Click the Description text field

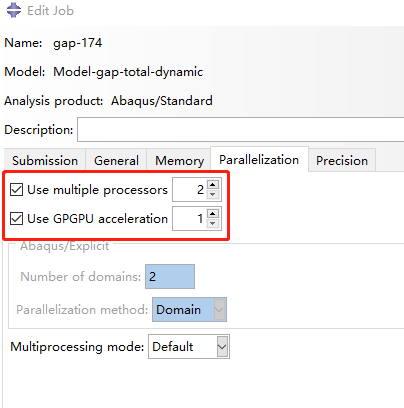point(241,129)
